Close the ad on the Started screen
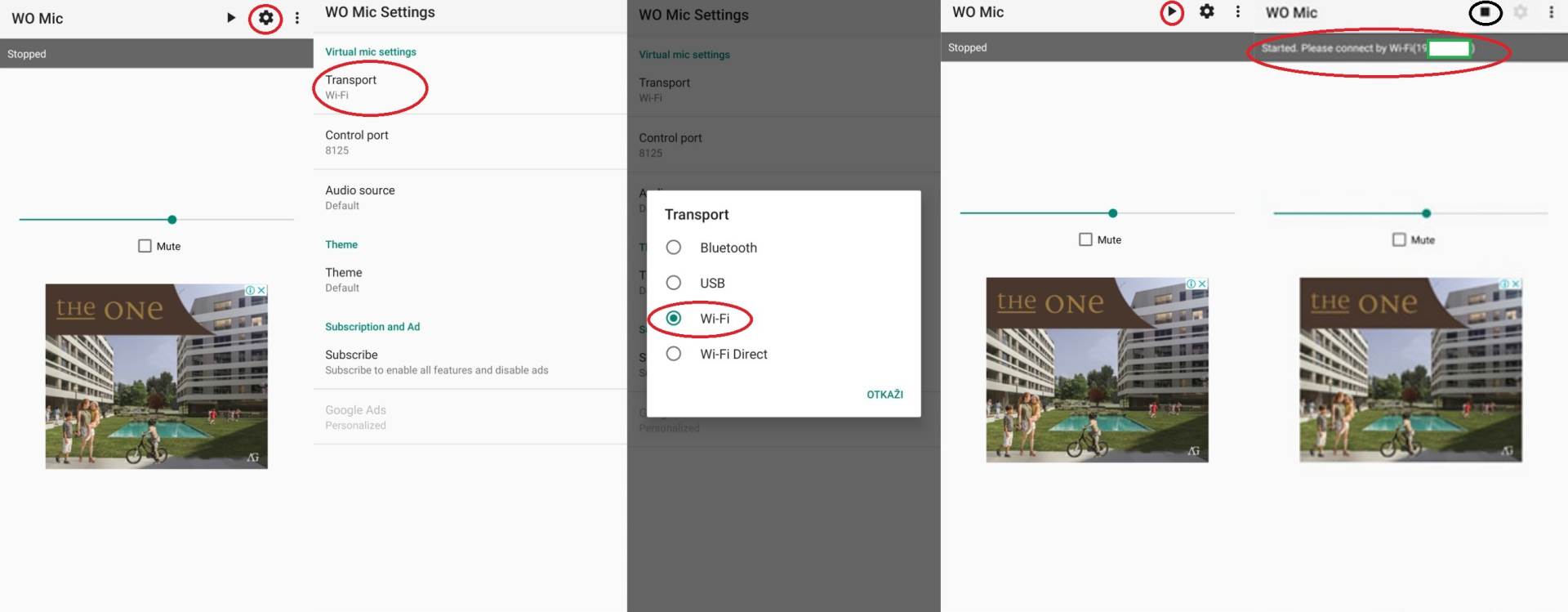The width and height of the screenshot is (1568, 612). click(1515, 284)
